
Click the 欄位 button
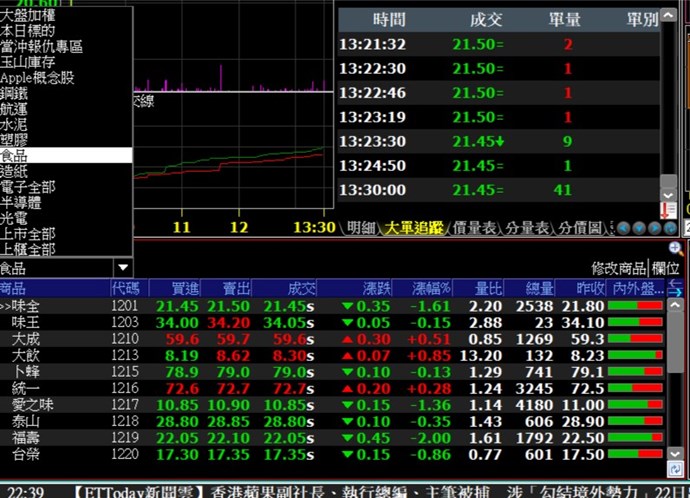coord(666,268)
